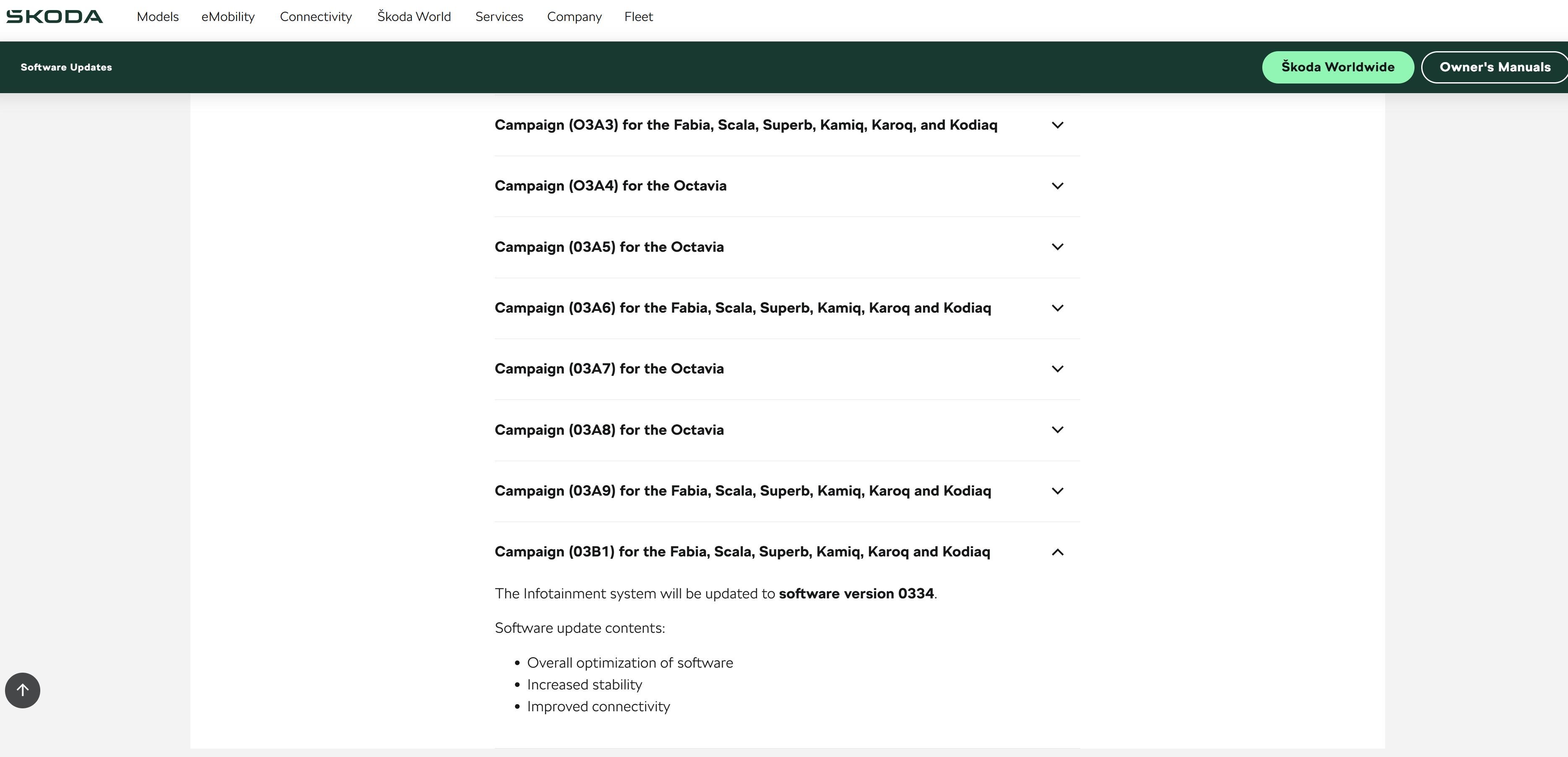This screenshot has width=1568, height=757.
Task: Open the eMobility menu
Action: click(x=228, y=16)
